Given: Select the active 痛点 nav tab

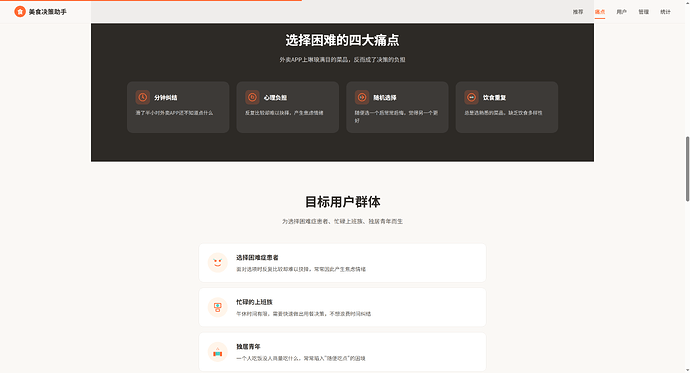Looking at the screenshot, I should (600, 12).
